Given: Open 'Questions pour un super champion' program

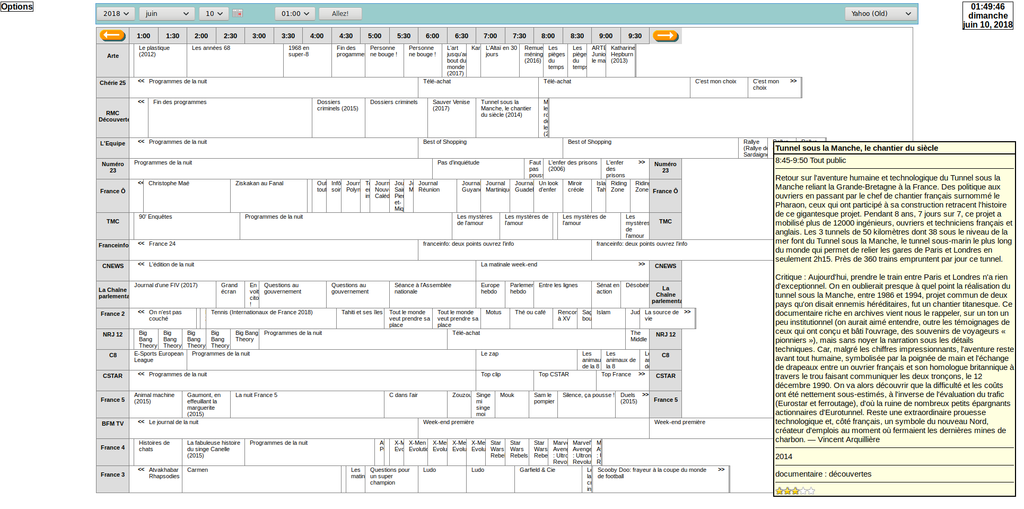Looking at the screenshot, I should point(391,479).
